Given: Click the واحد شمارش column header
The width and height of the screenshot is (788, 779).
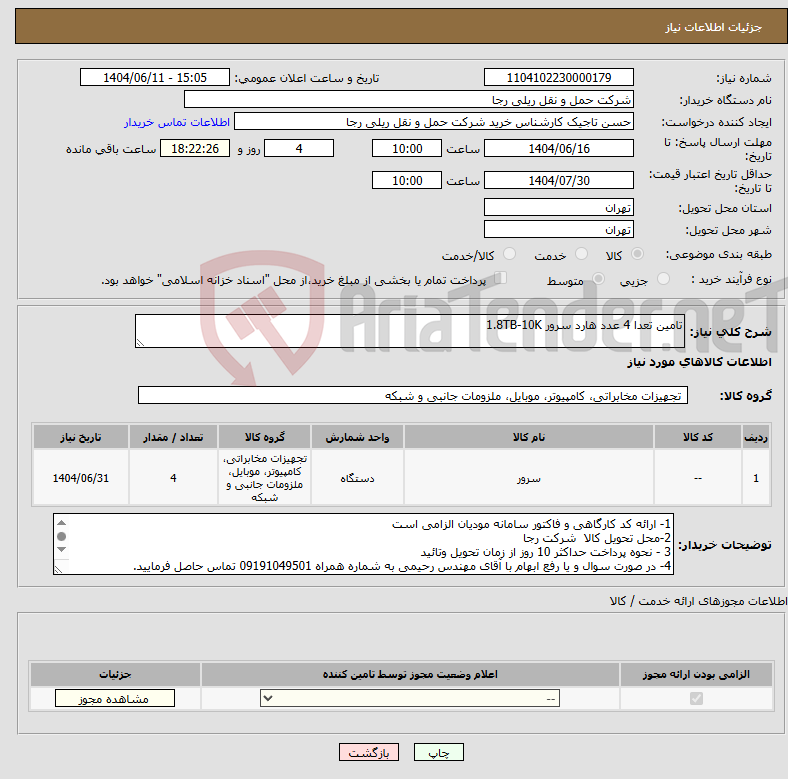Looking at the screenshot, I should coord(357,437).
